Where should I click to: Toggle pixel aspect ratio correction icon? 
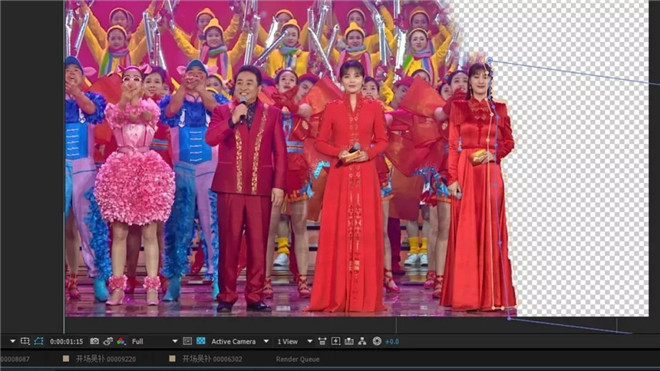point(322,342)
